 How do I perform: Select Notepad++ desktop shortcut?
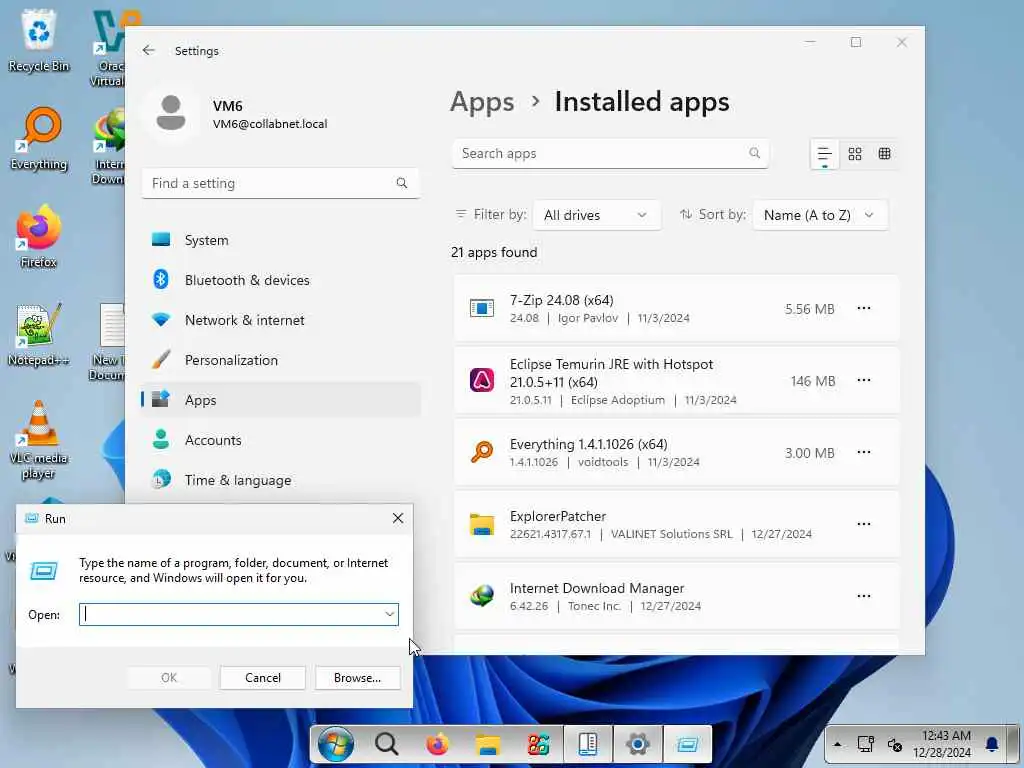[39, 334]
